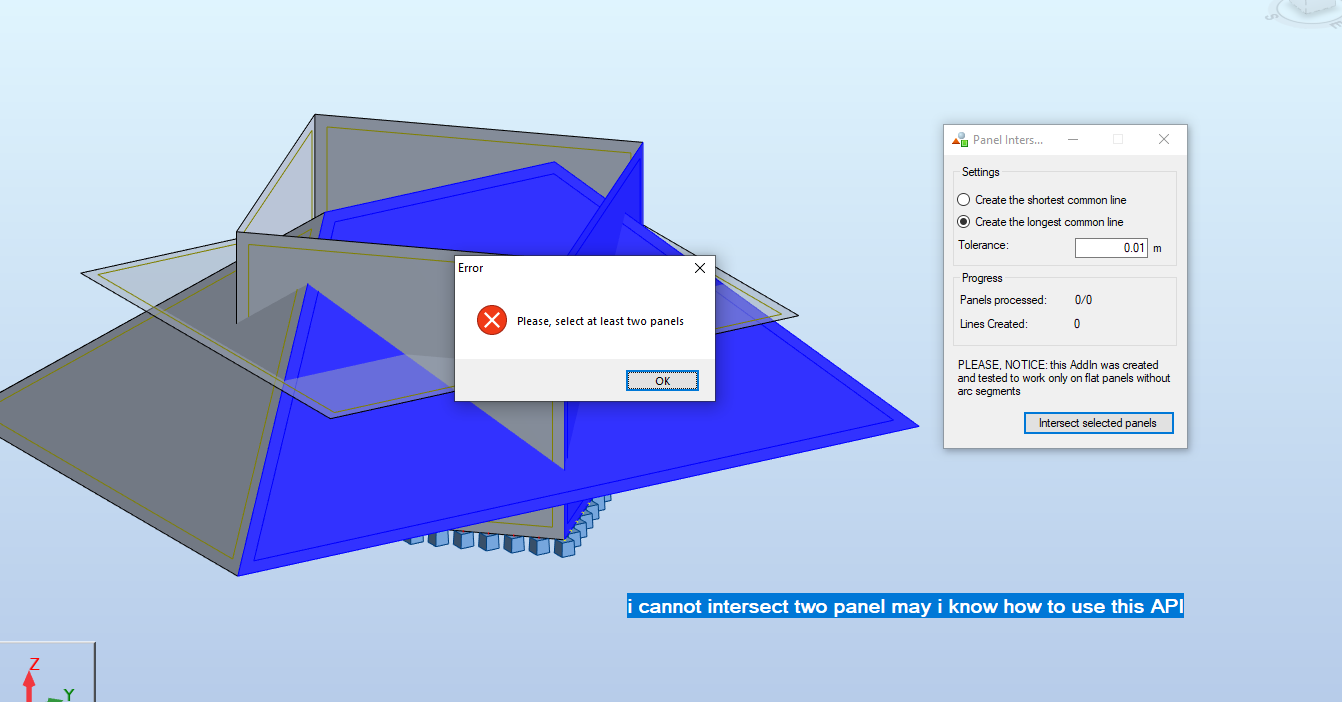Click the Settings group frame
Screen dimensions: 1342x702
pyautogui.click(x=980, y=171)
